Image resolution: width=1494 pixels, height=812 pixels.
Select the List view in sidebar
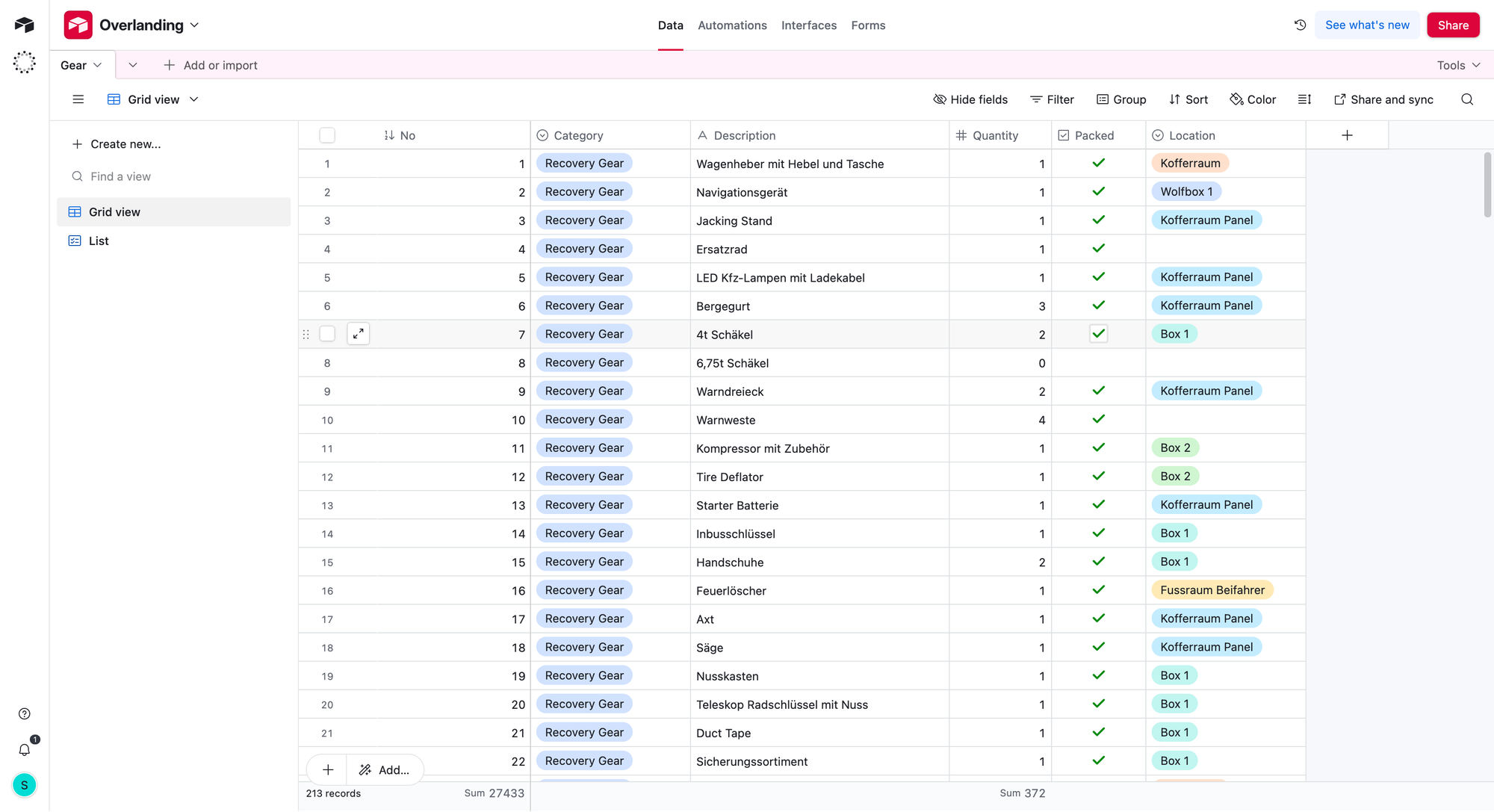click(x=98, y=241)
